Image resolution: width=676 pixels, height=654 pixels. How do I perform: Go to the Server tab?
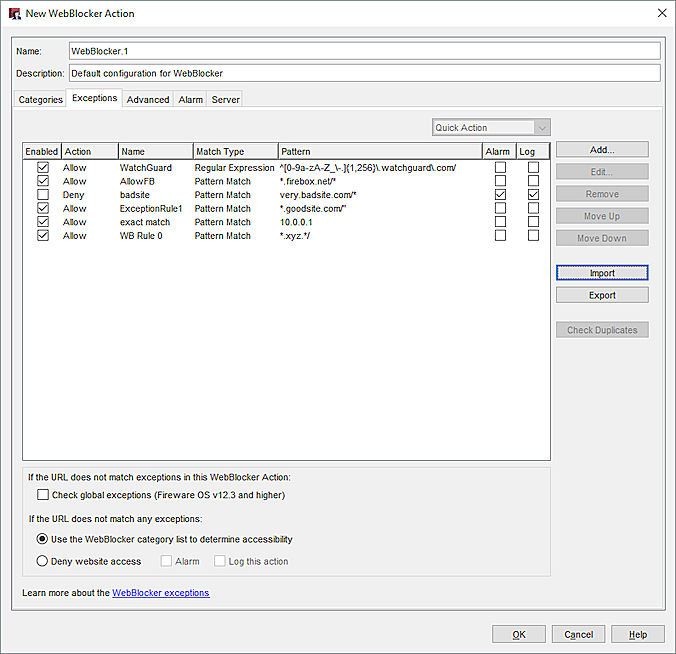click(225, 99)
